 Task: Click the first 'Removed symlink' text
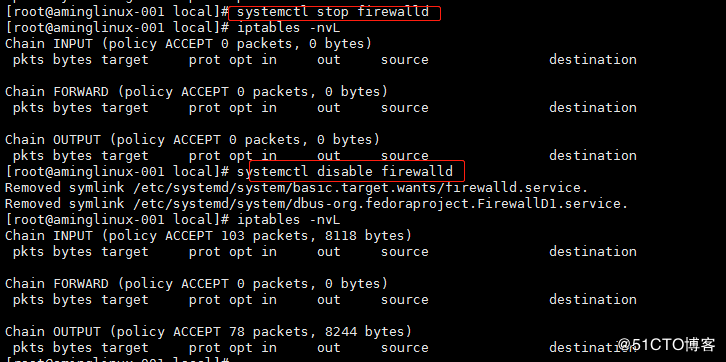(x=65, y=188)
